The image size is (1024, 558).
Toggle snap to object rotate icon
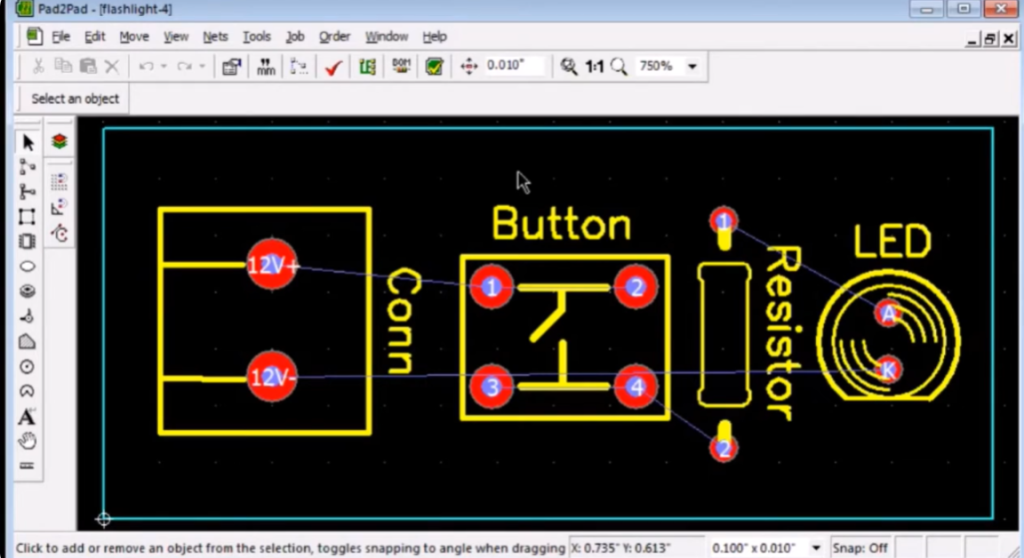coord(59,233)
